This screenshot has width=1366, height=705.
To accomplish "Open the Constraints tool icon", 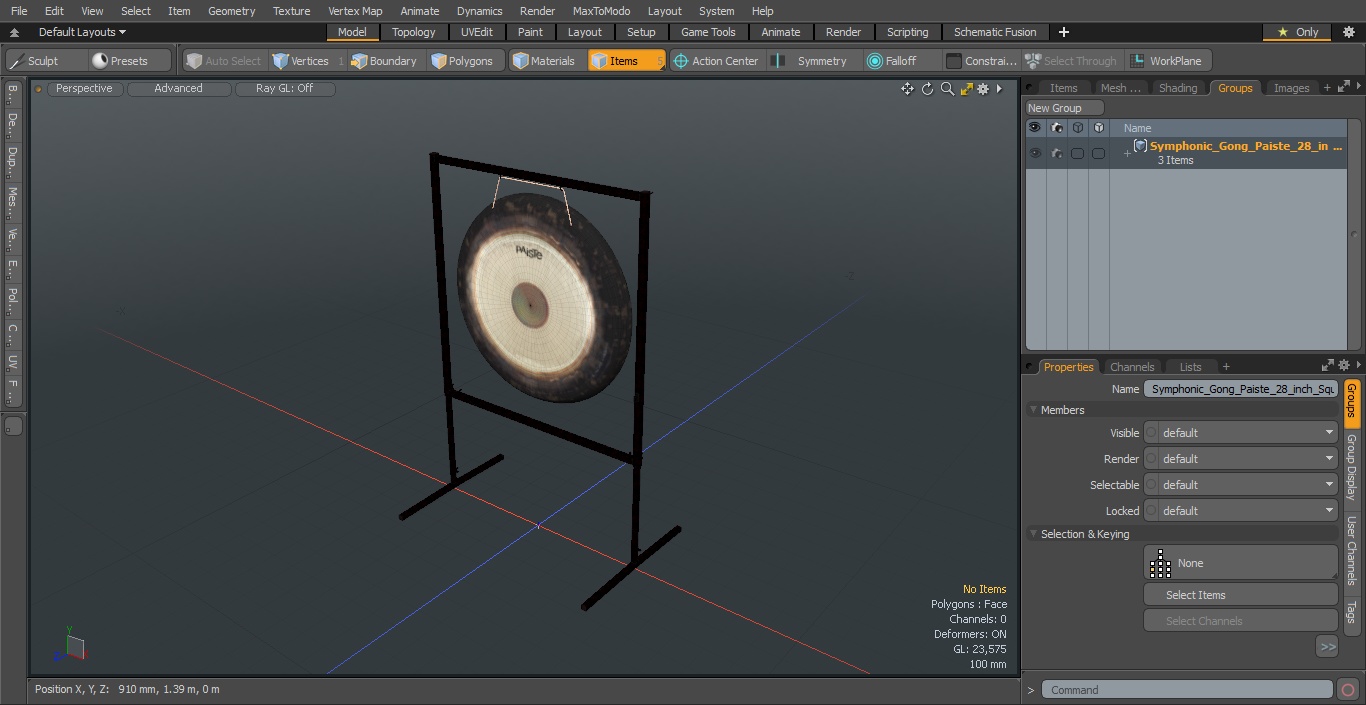I will [954, 61].
